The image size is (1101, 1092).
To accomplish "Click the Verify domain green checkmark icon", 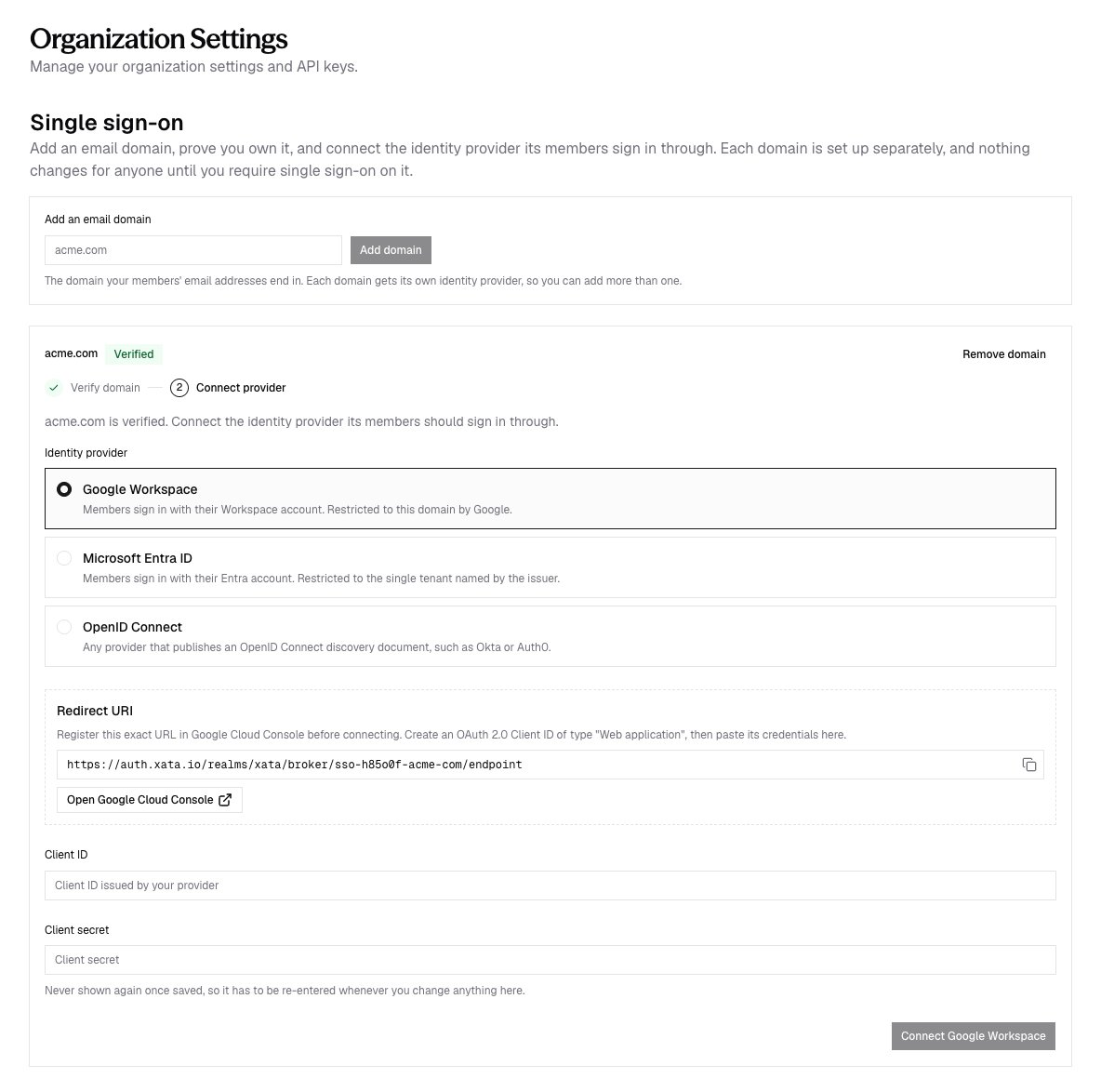I will pyautogui.click(x=54, y=388).
